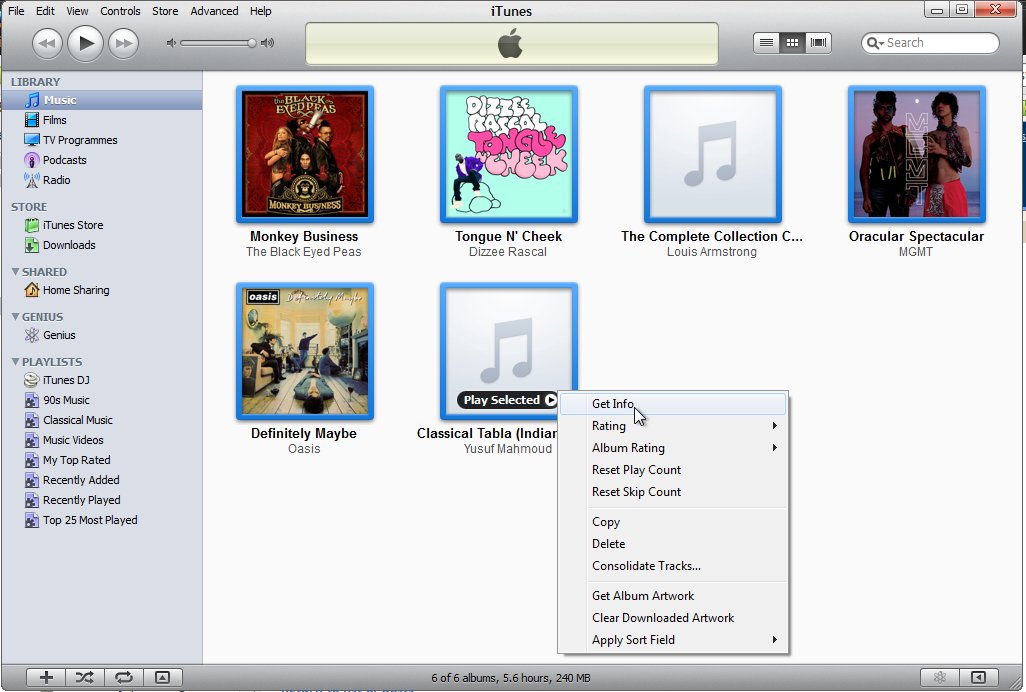Click the Play Selected button

pyautogui.click(x=508, y=400)
